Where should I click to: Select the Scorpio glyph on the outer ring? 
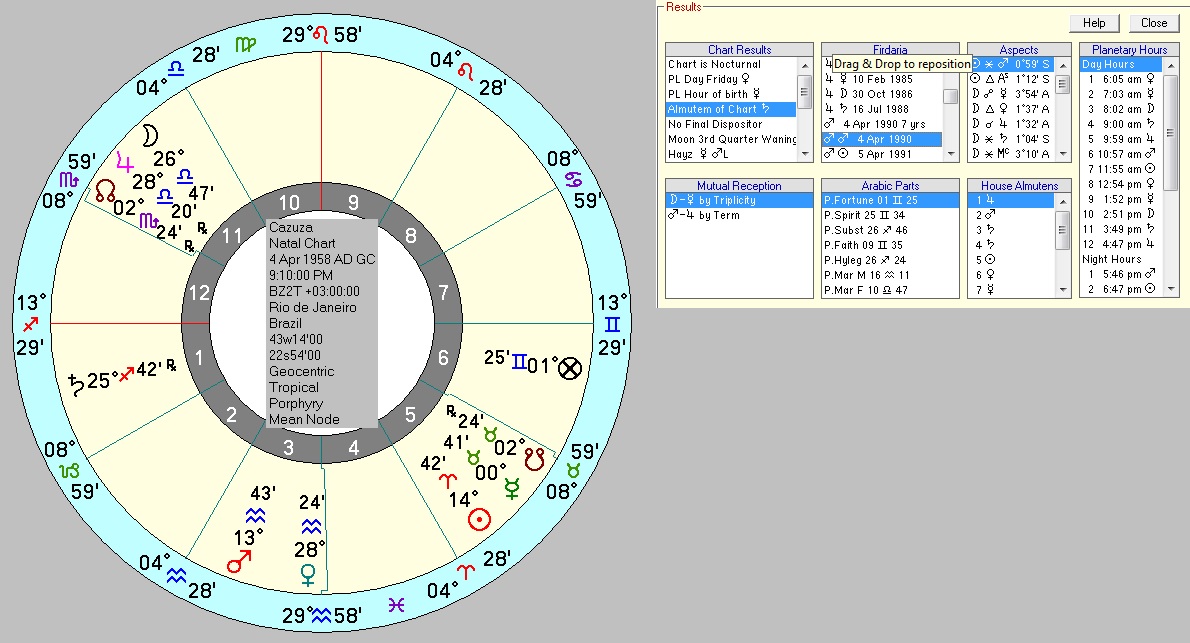coord(69,181)
